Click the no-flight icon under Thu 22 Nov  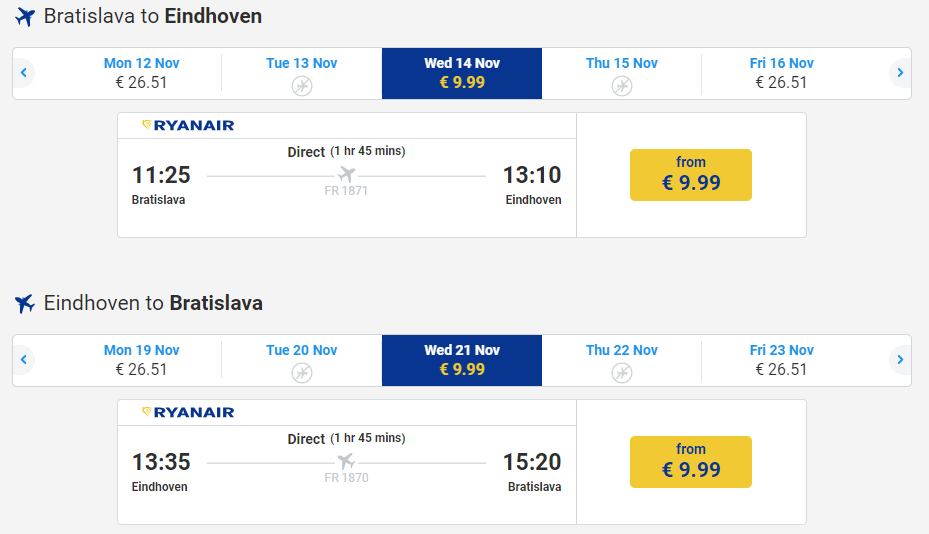point(622,373)
